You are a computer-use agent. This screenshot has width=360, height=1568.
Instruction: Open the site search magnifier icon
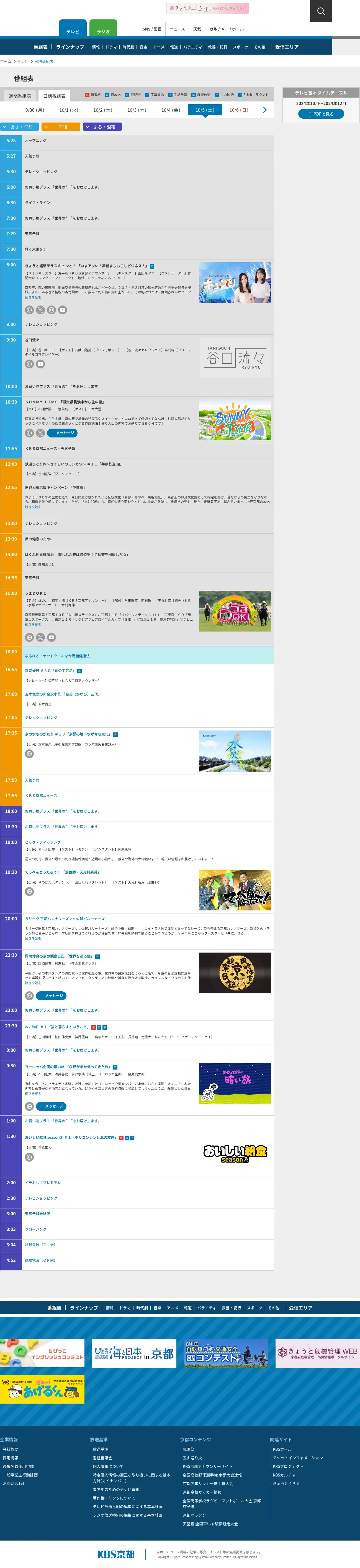point(321,11)
